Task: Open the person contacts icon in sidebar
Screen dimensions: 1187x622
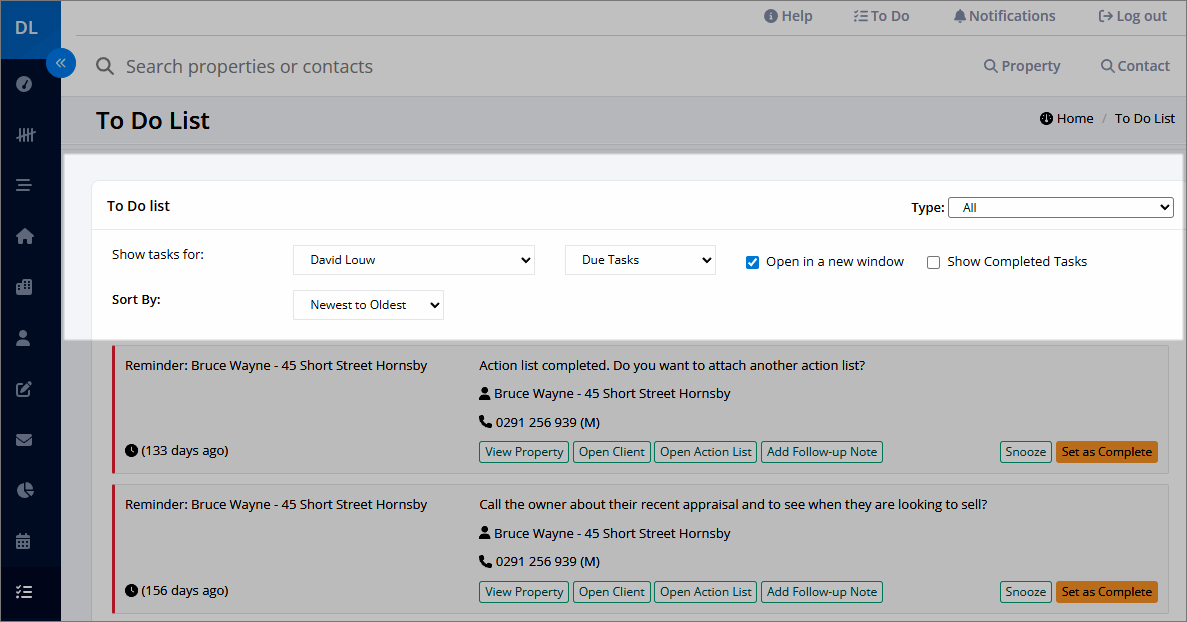Action: click(23, 337)
